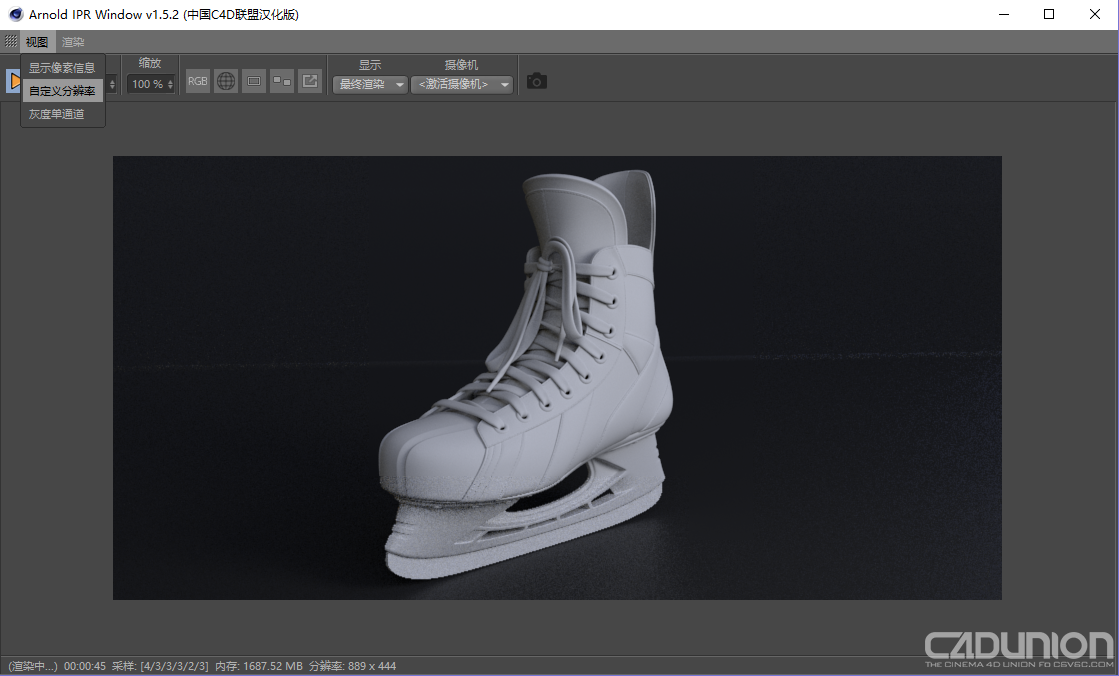The width and height of the screenshot is (1119, 676).
Task: Click the Cinema 4D title bar icon
Action: point(15,14)
